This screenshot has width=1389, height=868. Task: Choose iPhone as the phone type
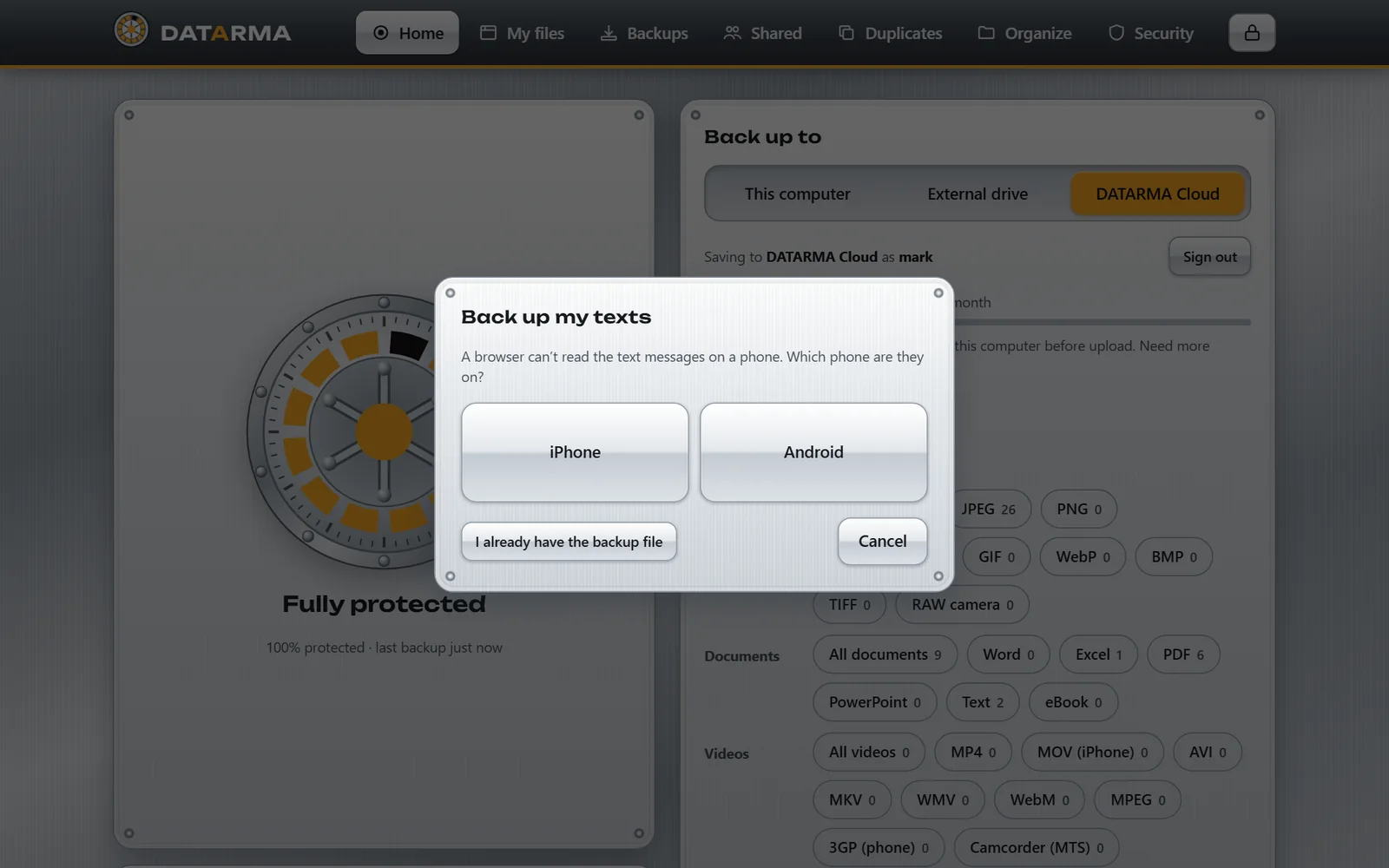coord(575,452)
